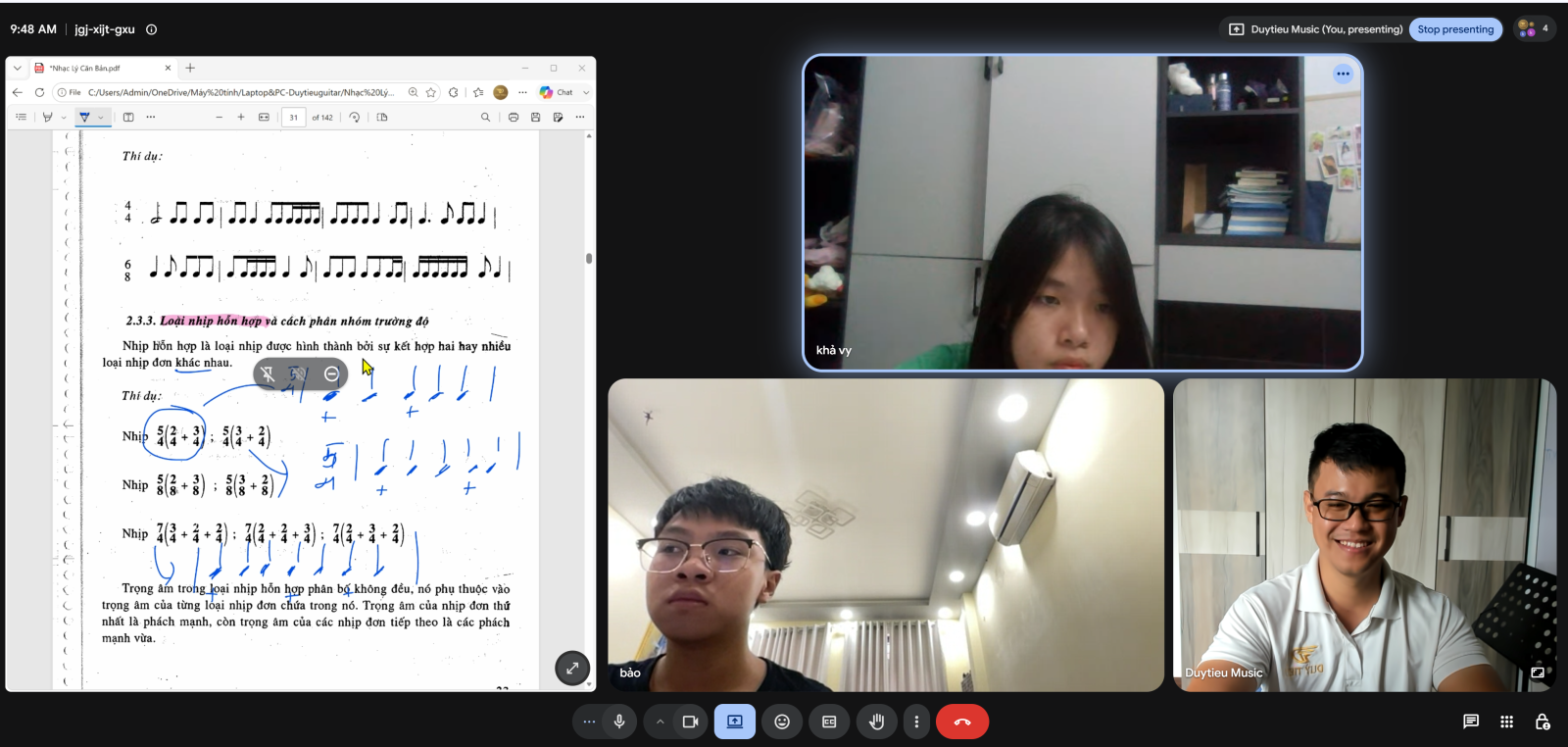
Task: Leave the call with red button
Action: (x=962, y=722)
